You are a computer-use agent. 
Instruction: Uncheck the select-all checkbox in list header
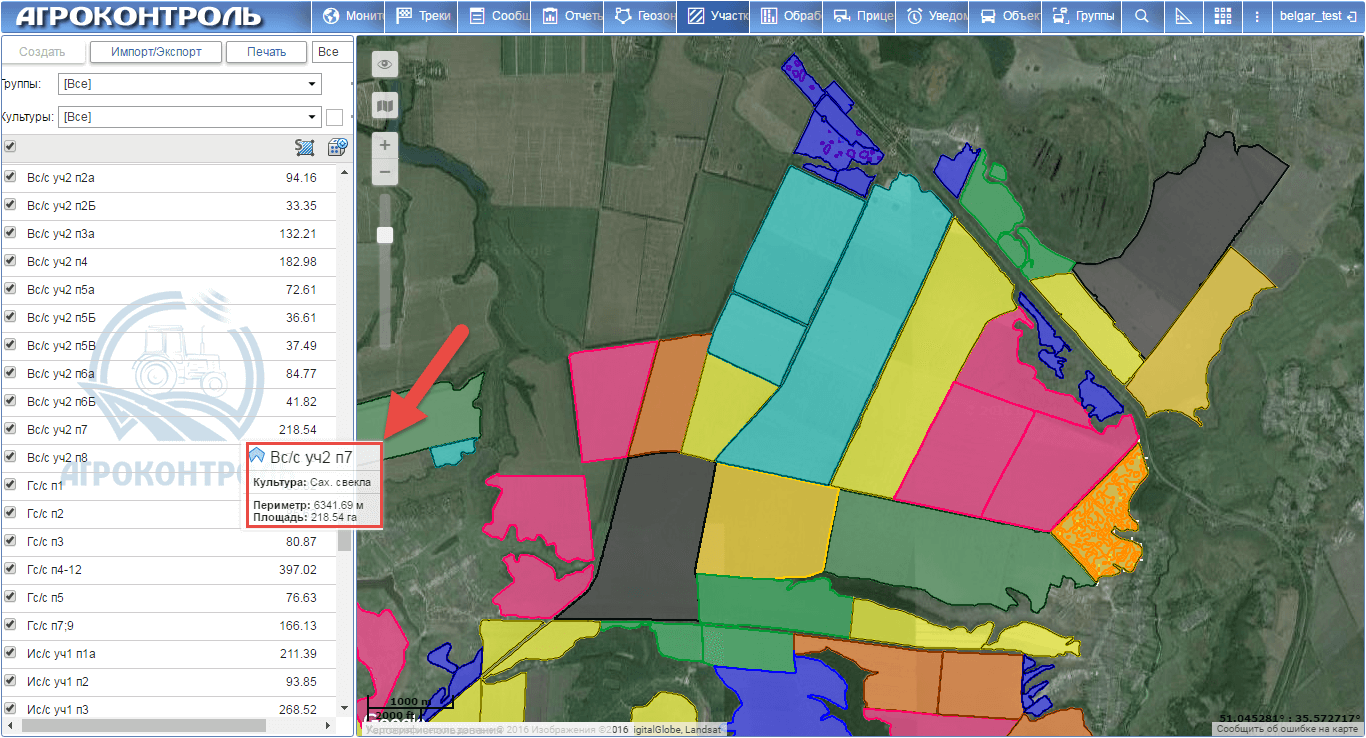click(x=10, y=146)
